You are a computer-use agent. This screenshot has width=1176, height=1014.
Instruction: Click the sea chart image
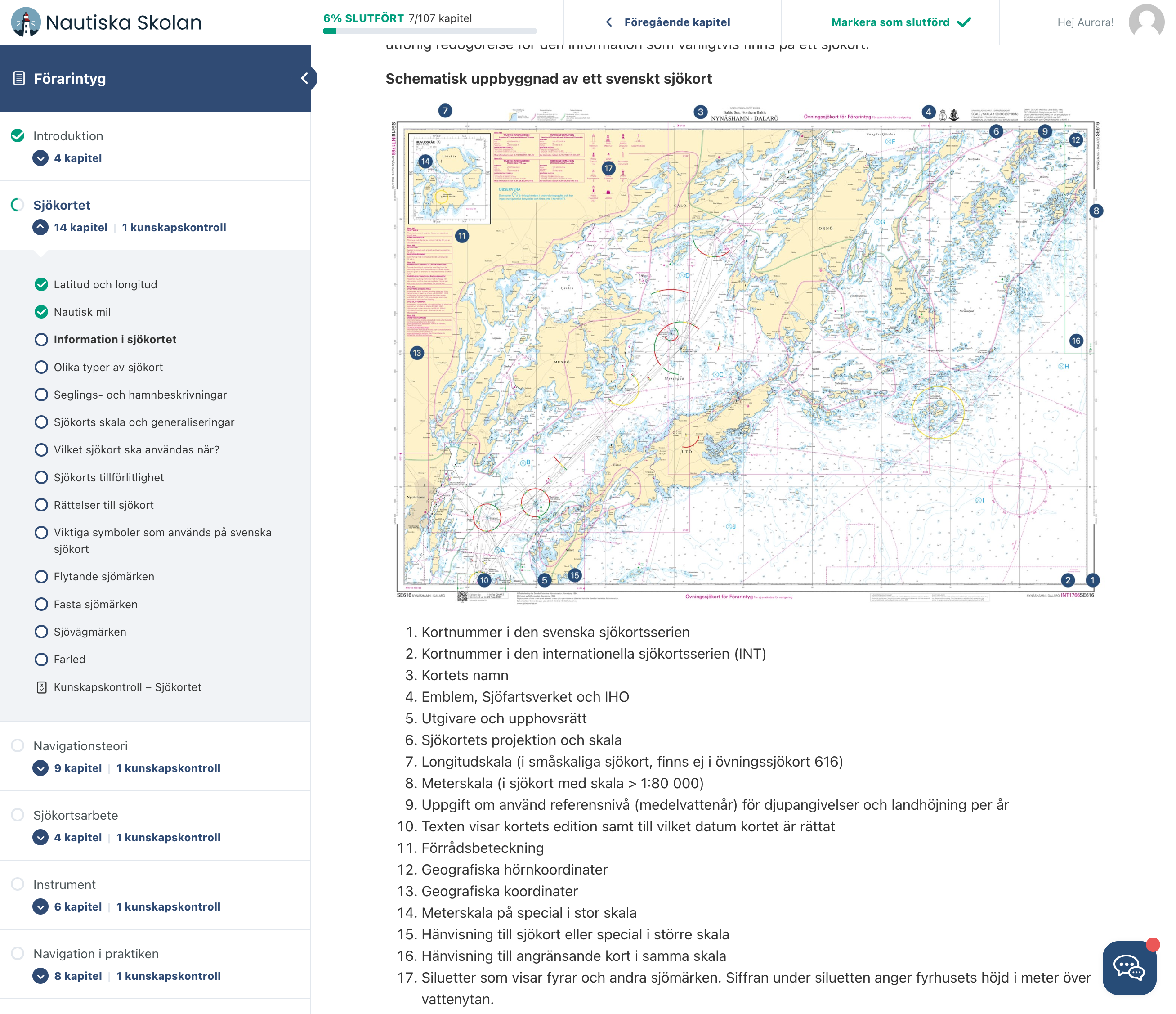point(745,352)
